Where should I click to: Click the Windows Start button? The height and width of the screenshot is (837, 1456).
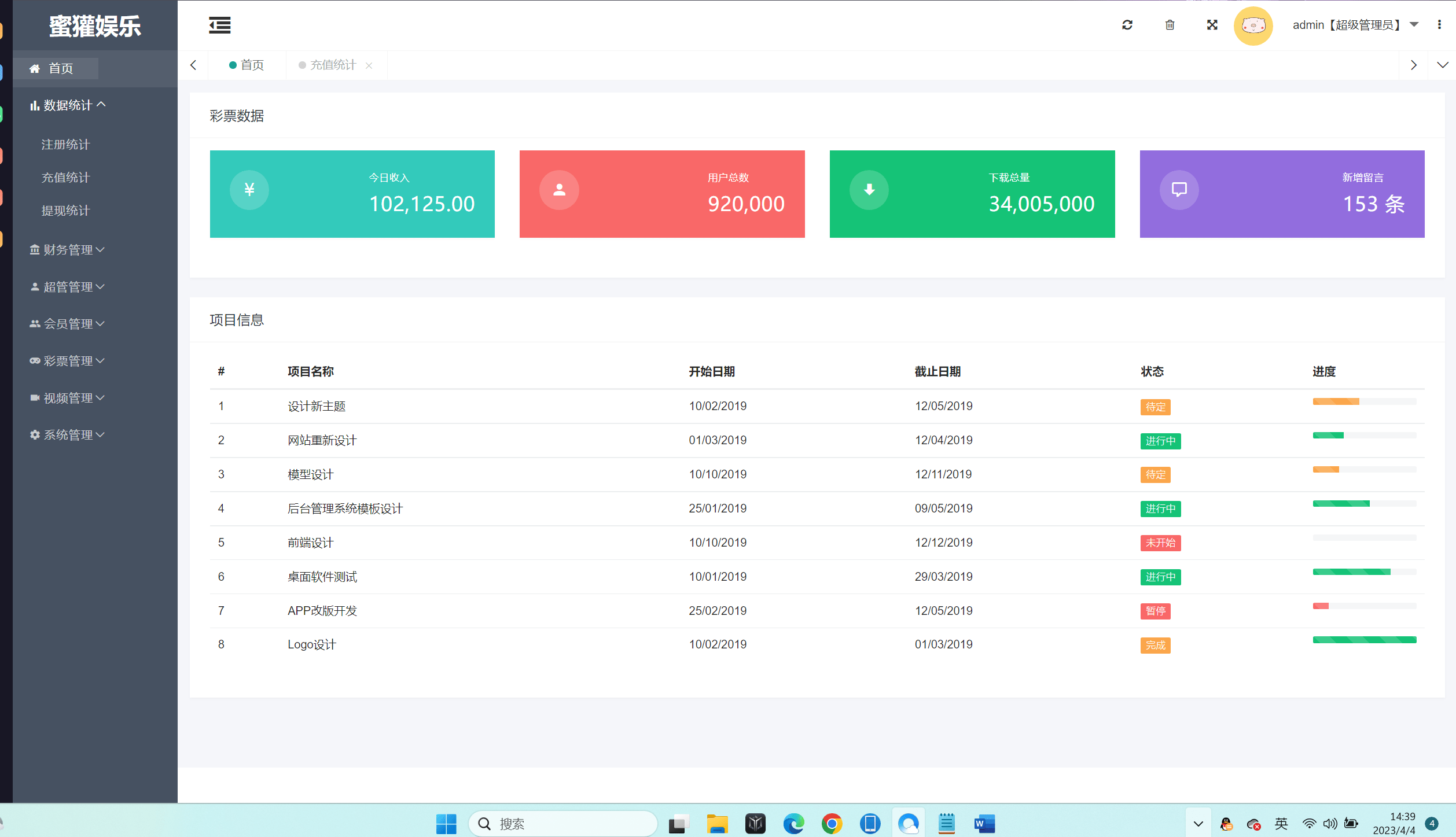pos(446,824)
